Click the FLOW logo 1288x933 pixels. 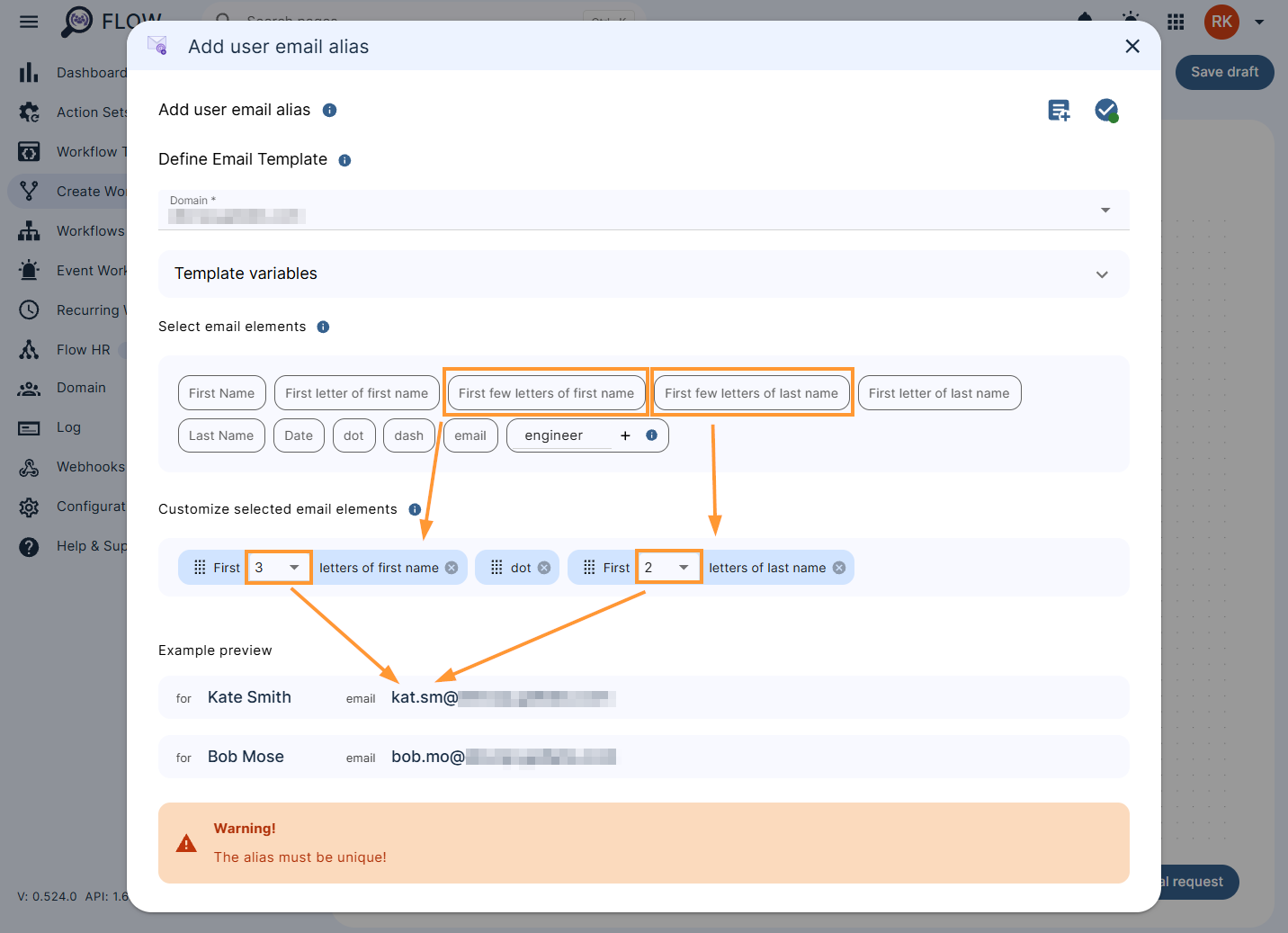(x=110, y=21)
